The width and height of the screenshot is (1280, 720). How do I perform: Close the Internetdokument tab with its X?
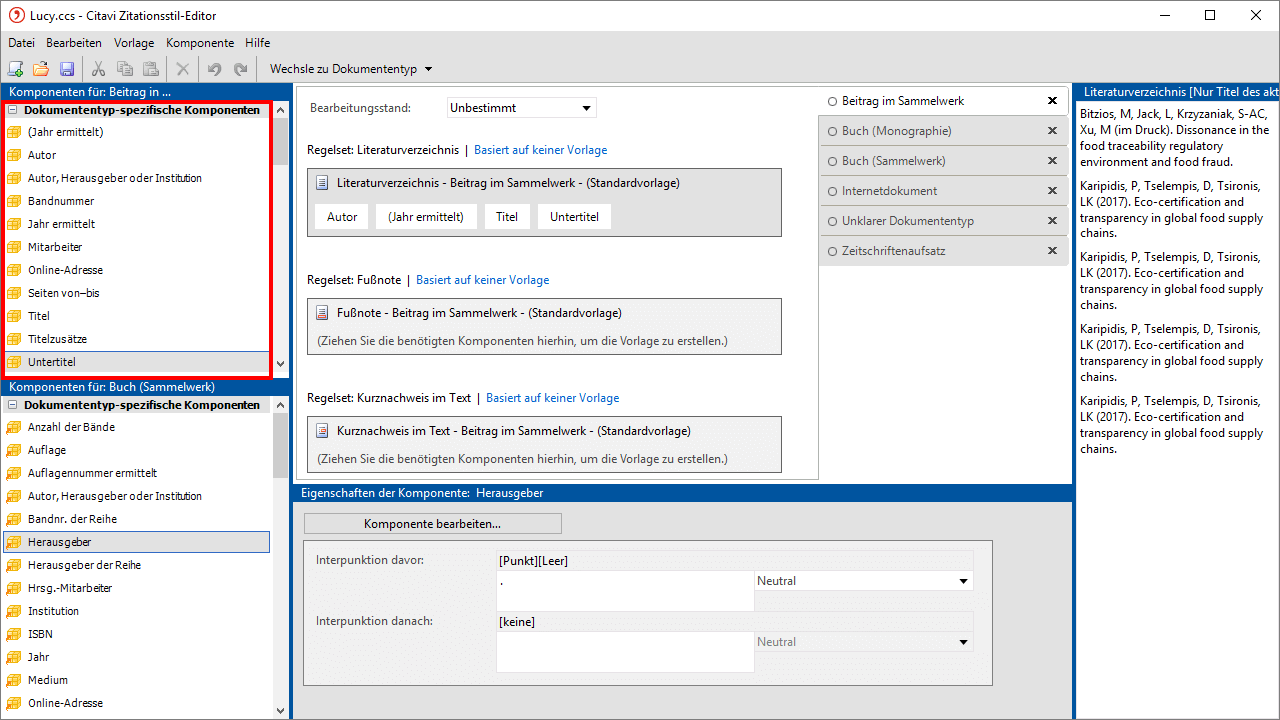coord(1052,191)
